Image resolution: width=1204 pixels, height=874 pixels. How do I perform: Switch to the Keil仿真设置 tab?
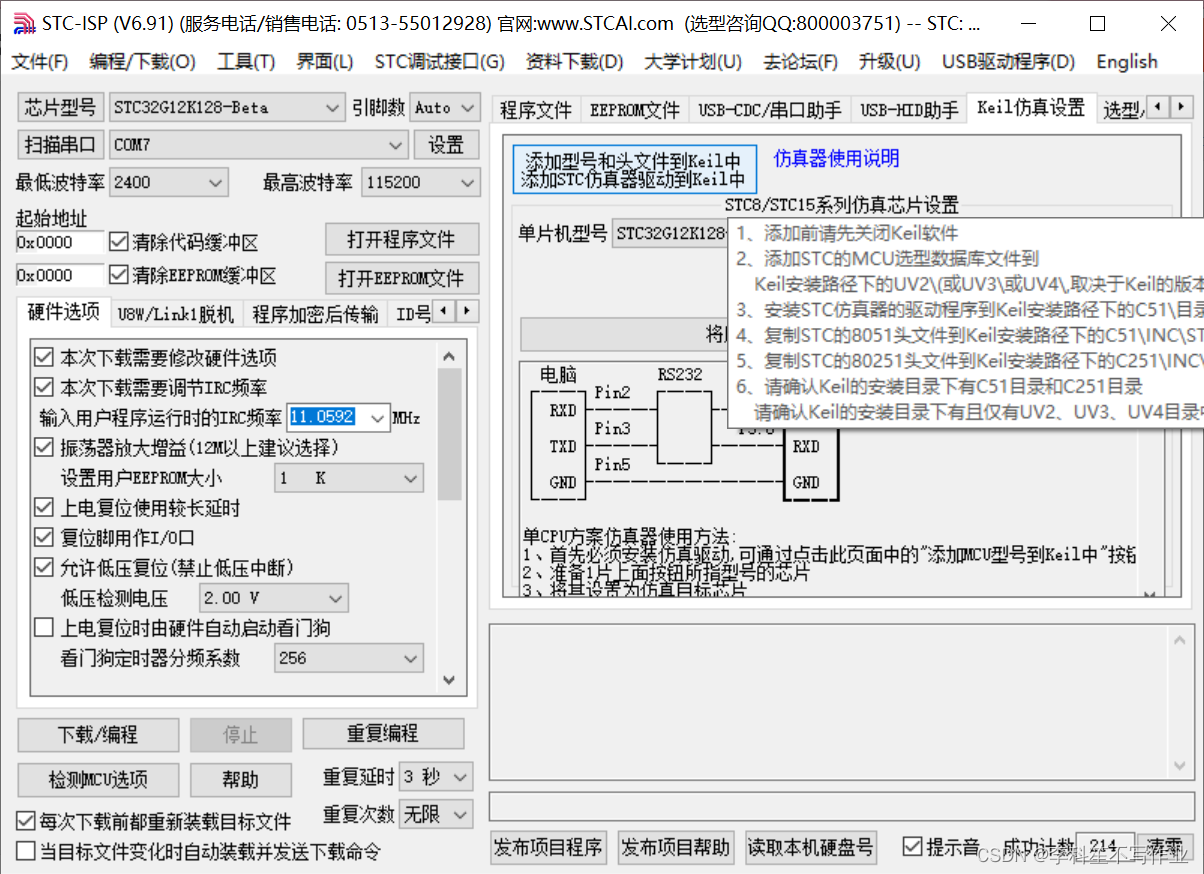tap(1030, 109)
